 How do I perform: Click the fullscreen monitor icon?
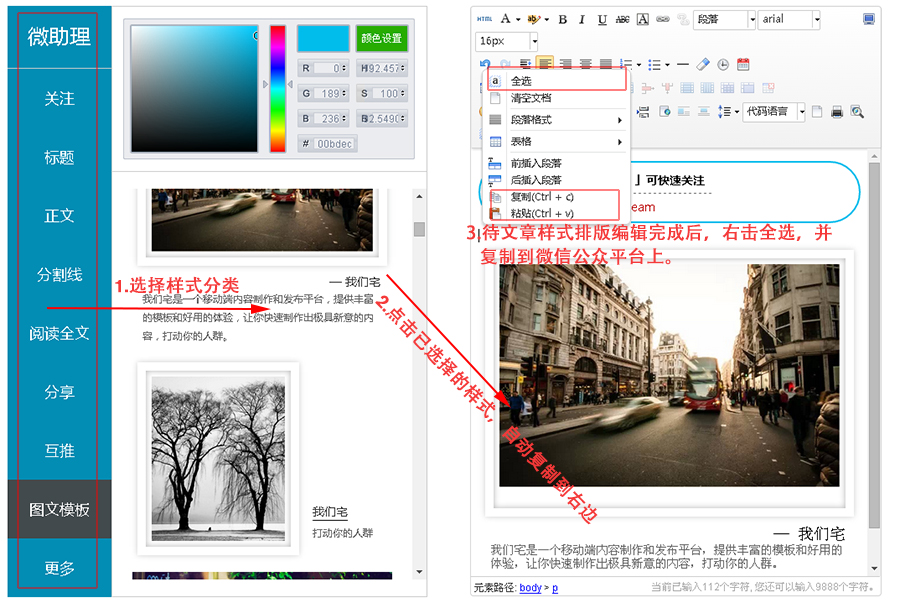pyautogui.click(x=868, y=19)
